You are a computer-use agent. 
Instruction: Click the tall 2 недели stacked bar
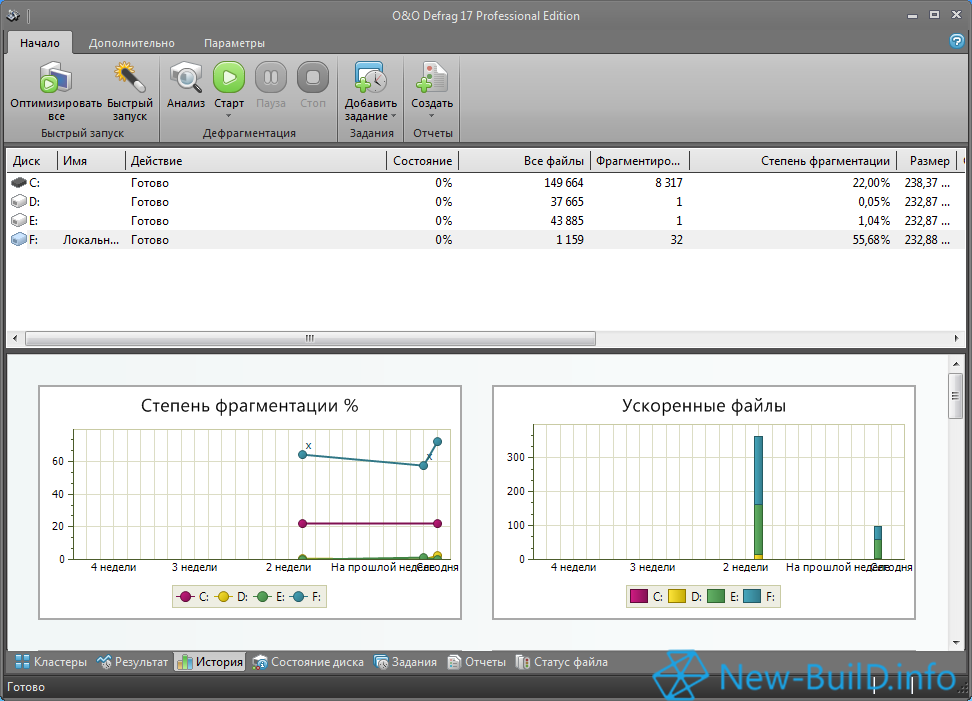tap(758, 498)
